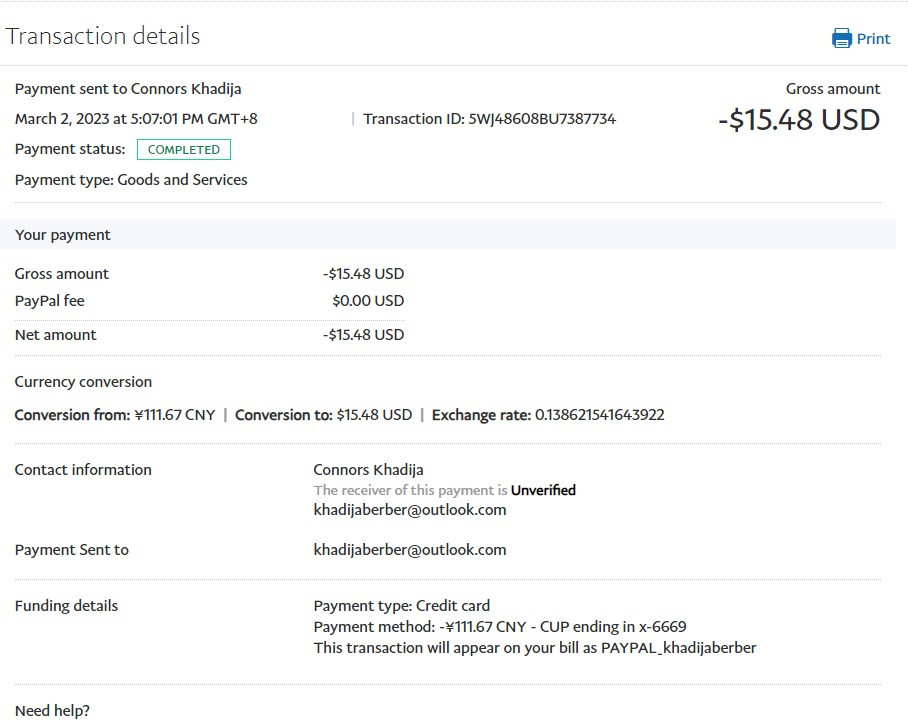Click the Print link text
The width and height of the screenshot is (908, 722).
click(x=873, y=39)
